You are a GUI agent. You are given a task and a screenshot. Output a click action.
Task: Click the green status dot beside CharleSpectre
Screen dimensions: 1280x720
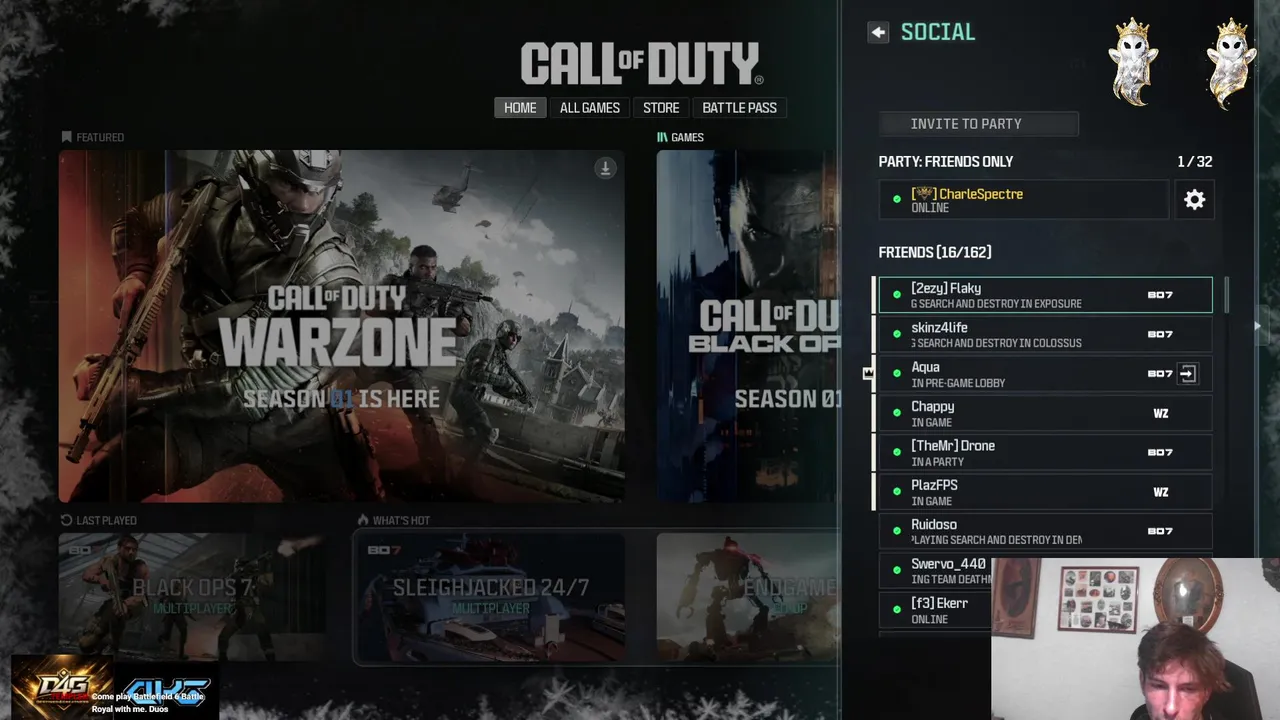click(x=897, y=200)
